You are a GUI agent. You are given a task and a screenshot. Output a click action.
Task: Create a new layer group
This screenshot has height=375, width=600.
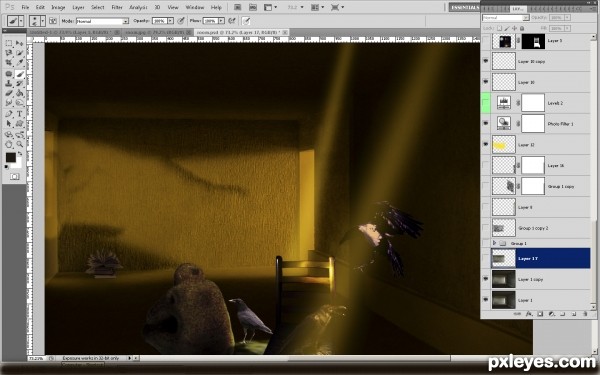click(x=562, y=314)
